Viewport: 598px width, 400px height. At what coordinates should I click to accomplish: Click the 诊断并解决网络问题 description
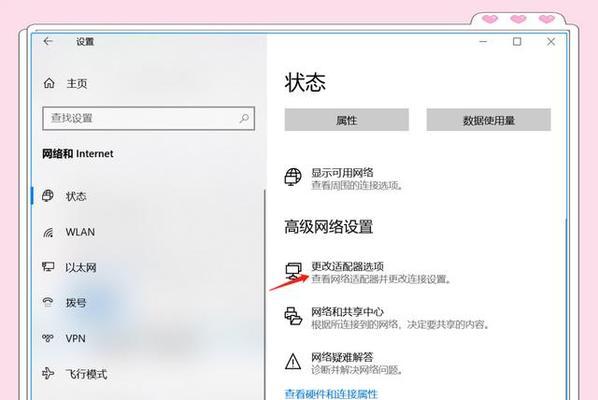[x=357, y=370]
